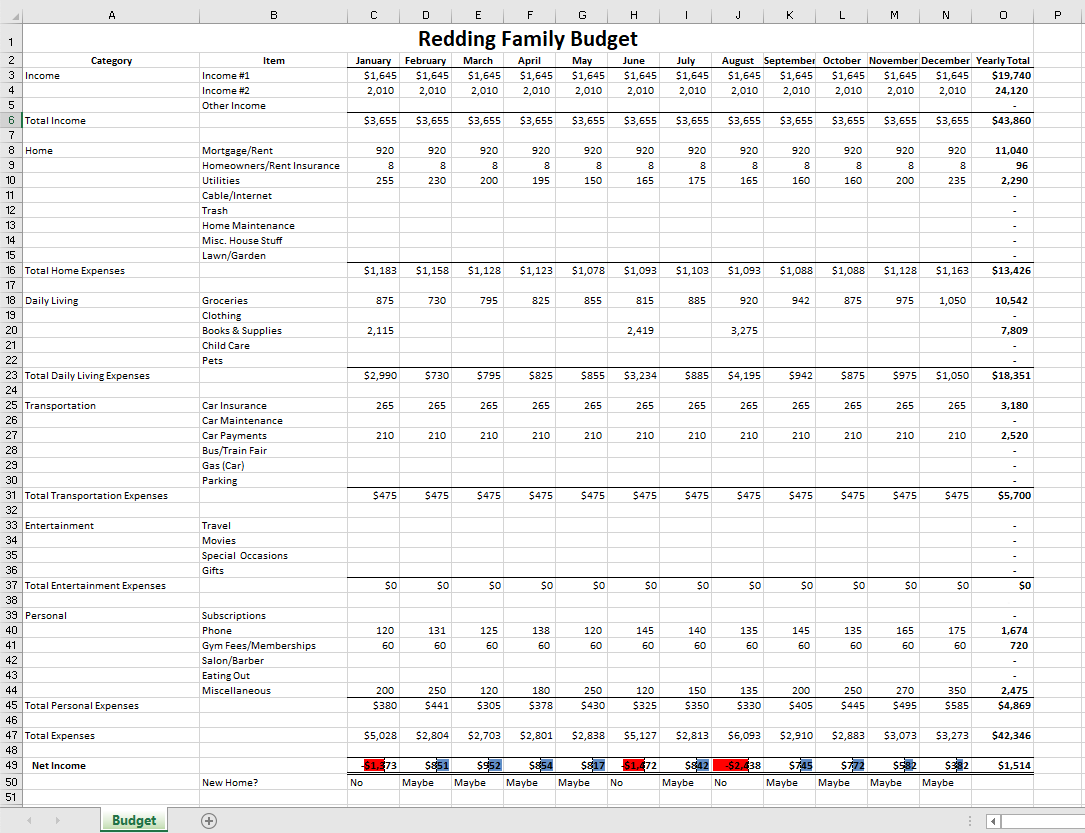Select the $43,860 yearly income total

(1003, 120)
